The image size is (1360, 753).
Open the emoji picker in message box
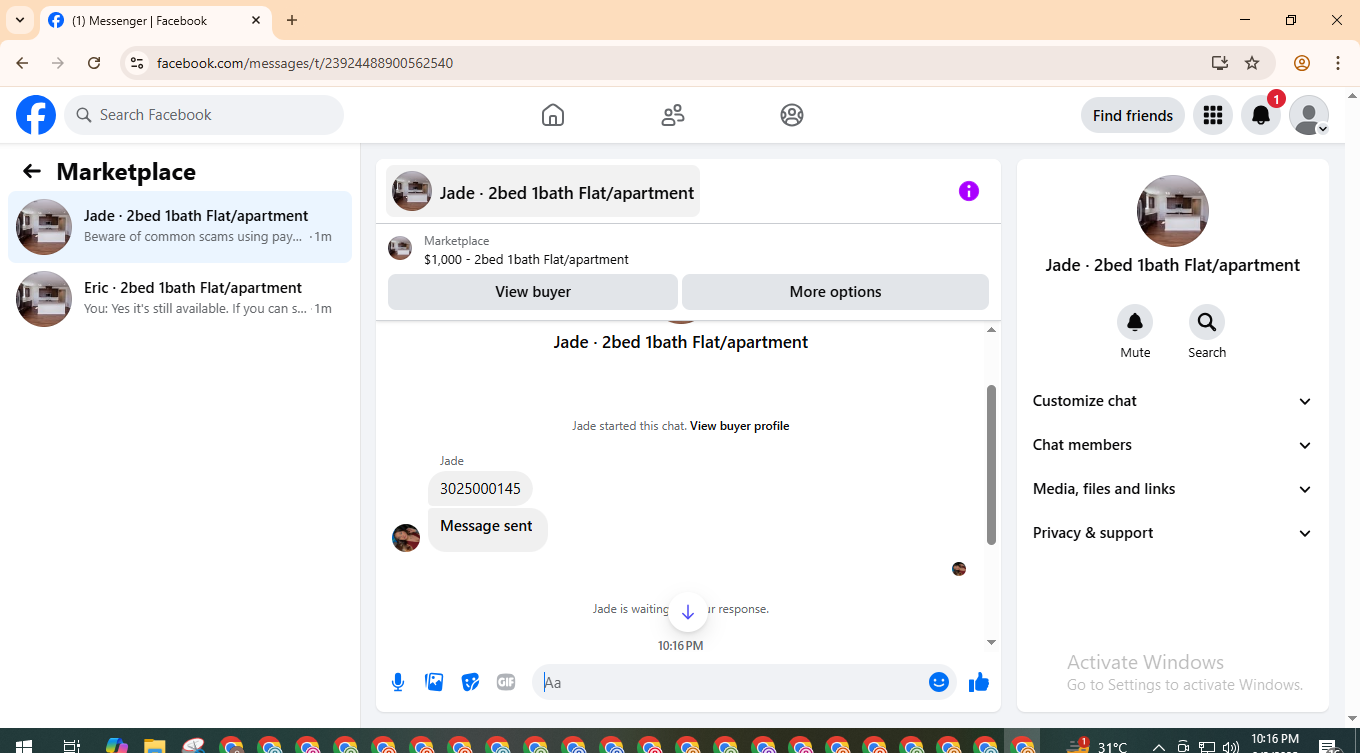(x=938, y=682)
